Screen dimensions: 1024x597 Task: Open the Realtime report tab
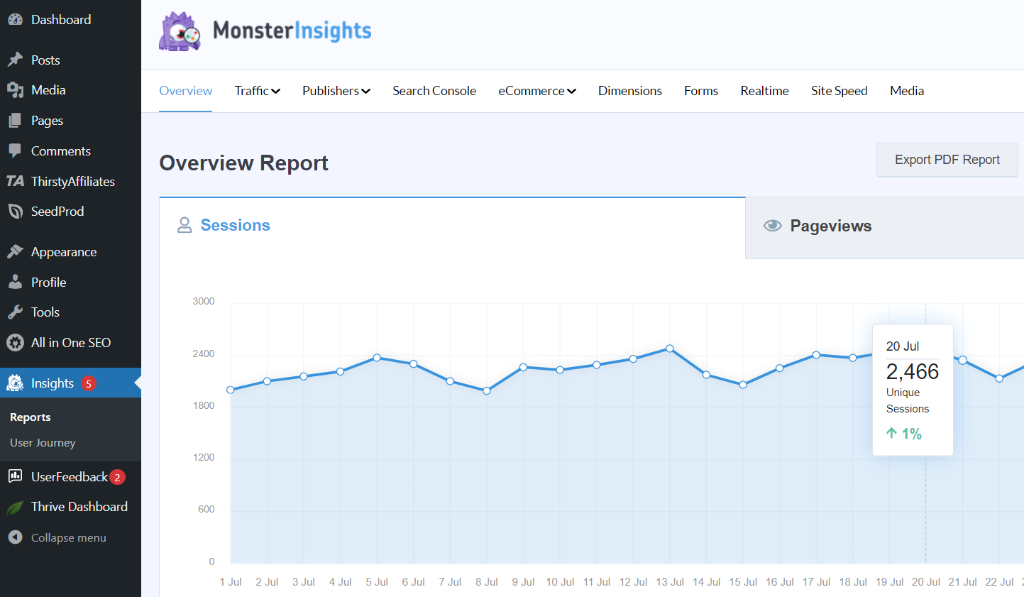[x=764, y=91]
